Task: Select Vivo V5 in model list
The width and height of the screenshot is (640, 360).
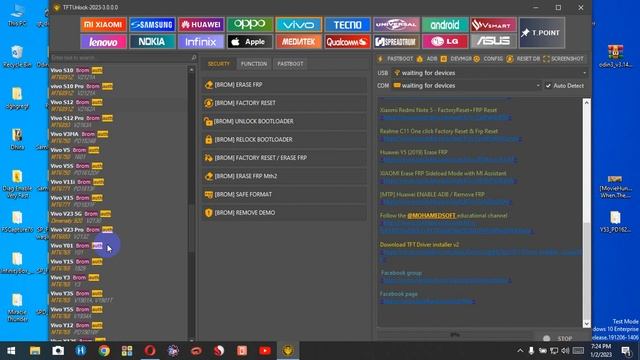Action: [x=118, y=153]
